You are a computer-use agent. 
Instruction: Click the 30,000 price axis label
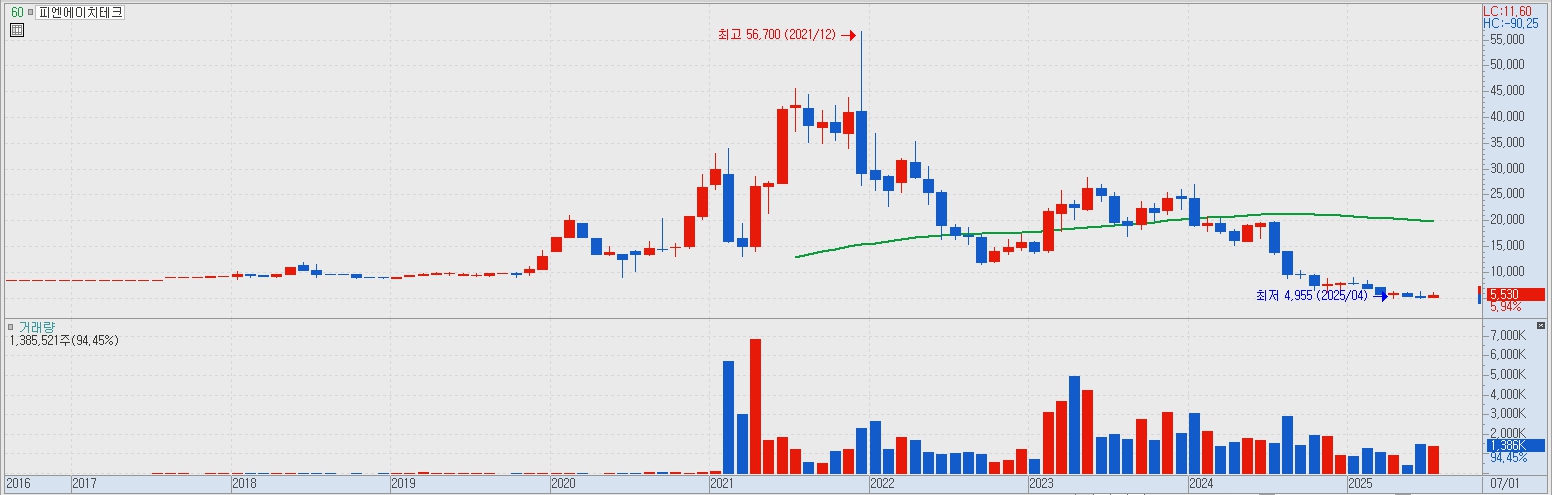coord(1507,168)
